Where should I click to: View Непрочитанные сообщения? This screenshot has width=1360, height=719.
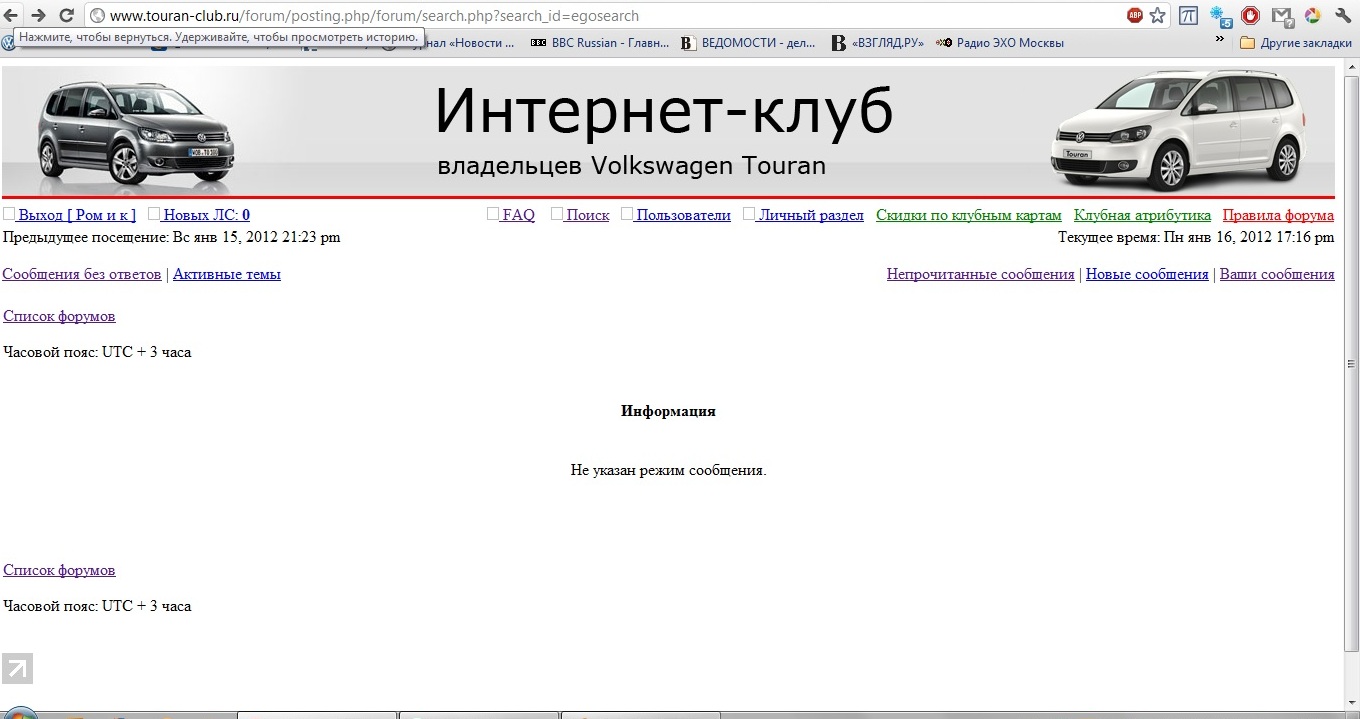(x=981, y=274)
